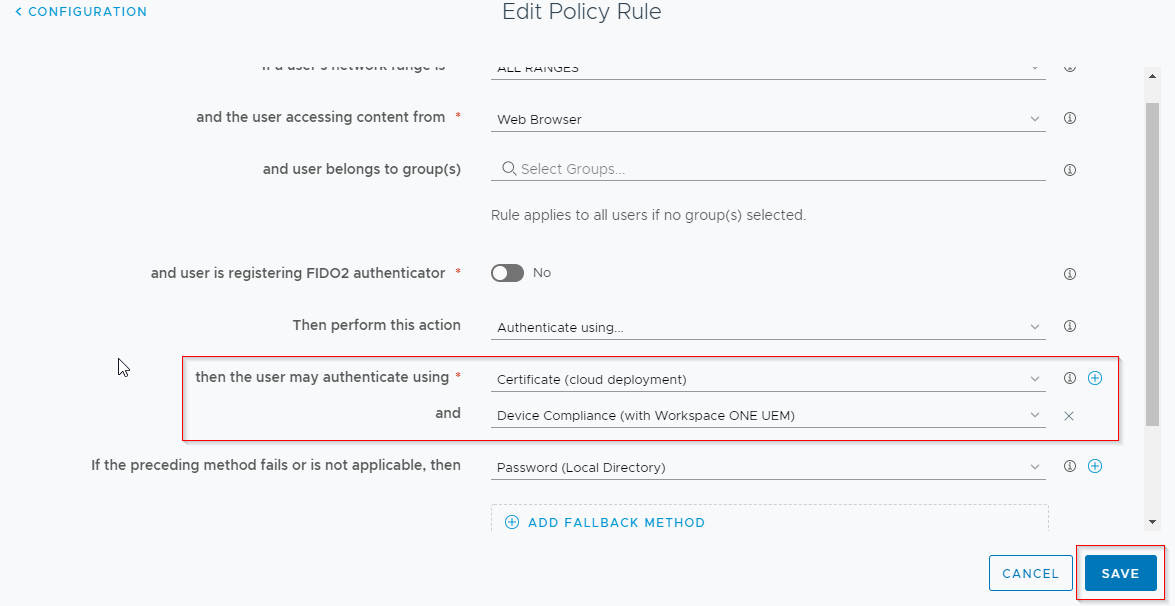Remove Device Compliance method via X icon
The image size is (1175, 606).
[x=1068, y=415]
